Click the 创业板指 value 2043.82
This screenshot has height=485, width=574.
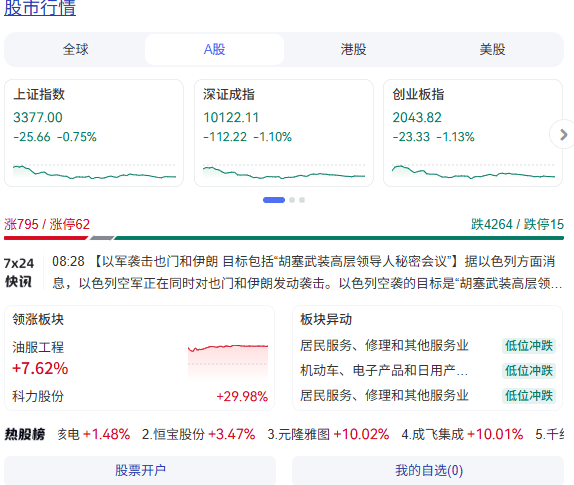(417, 117)
